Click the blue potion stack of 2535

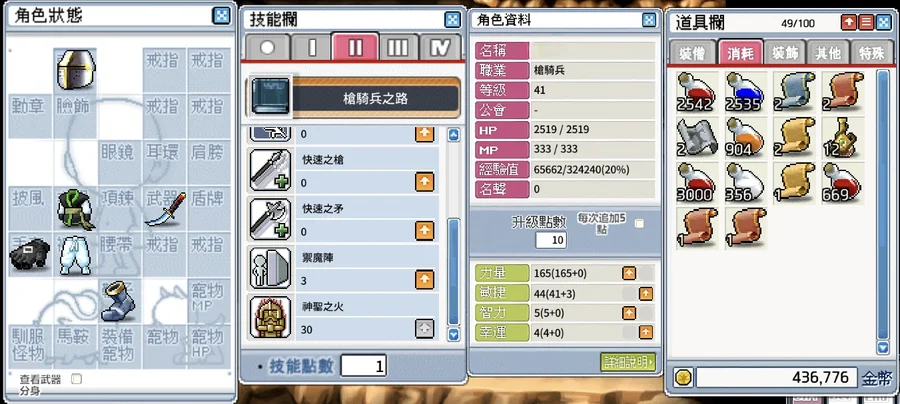tap(745, 91)
